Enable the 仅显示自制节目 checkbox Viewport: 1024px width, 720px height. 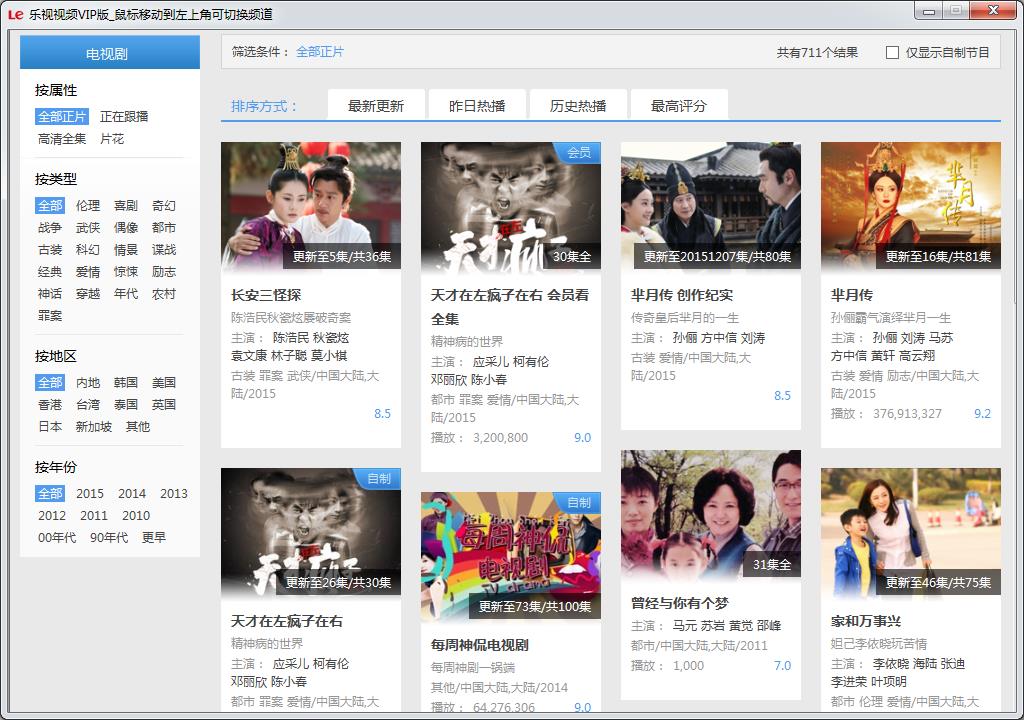pyautogui.click(x=892, y=53)
